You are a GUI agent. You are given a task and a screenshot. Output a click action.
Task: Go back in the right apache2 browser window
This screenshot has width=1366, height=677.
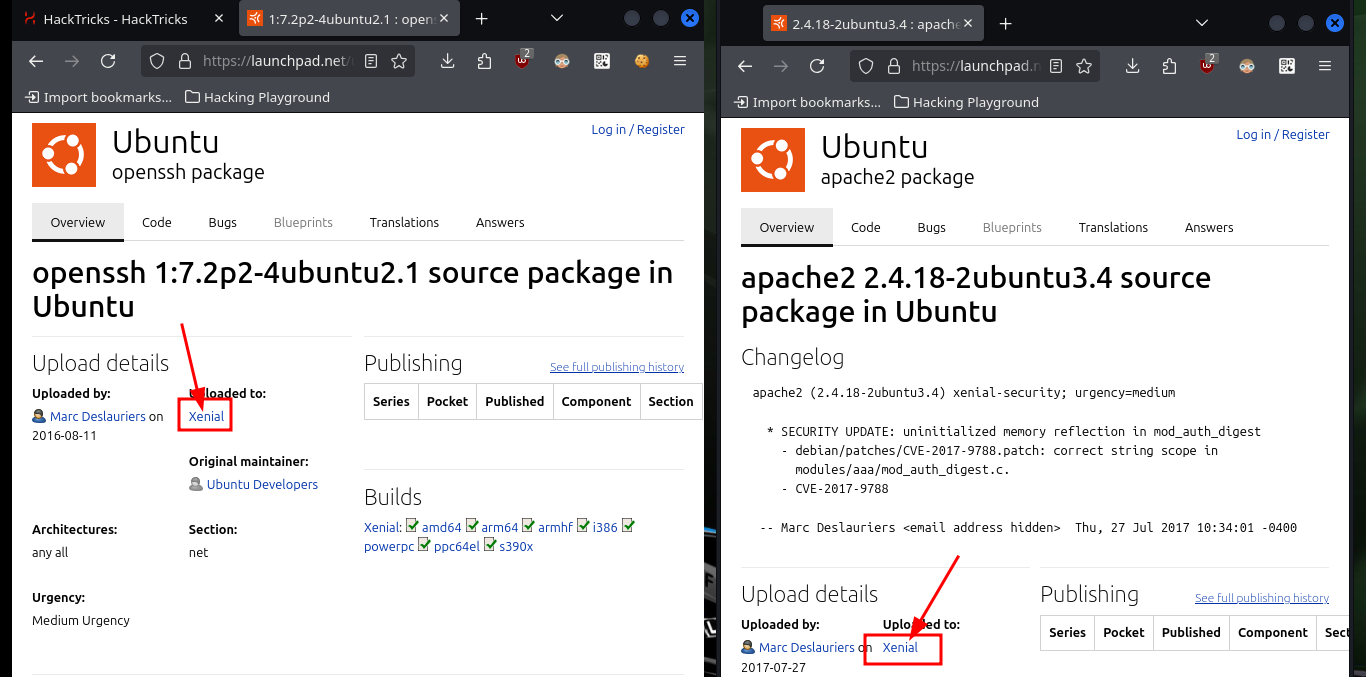(x=744, y=66)
